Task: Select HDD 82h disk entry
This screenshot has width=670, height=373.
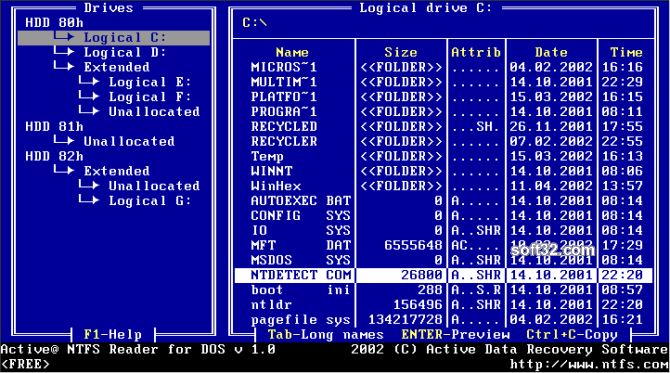Action: click(x=54, y=156)
